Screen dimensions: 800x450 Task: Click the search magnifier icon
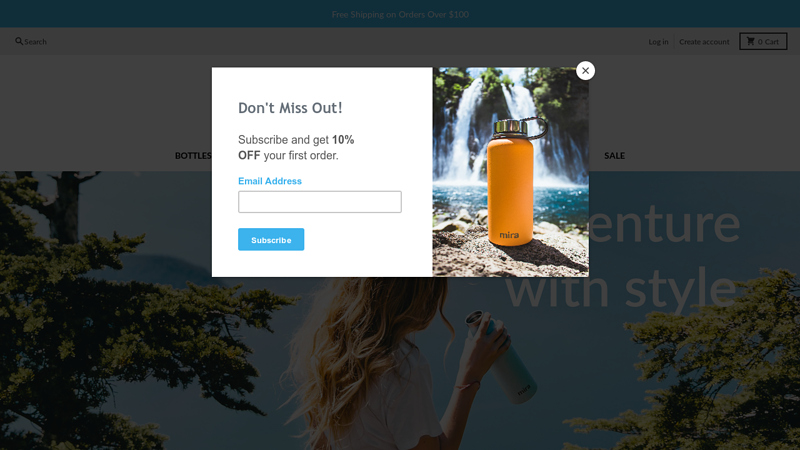(x=19, y=41)
